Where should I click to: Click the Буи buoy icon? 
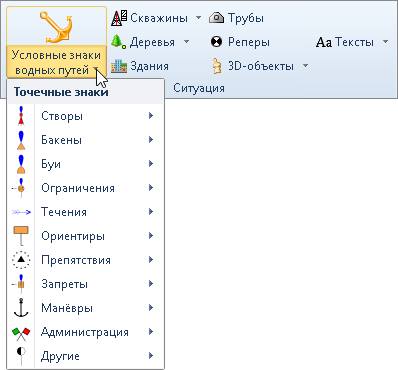click(x=21, y=164)
